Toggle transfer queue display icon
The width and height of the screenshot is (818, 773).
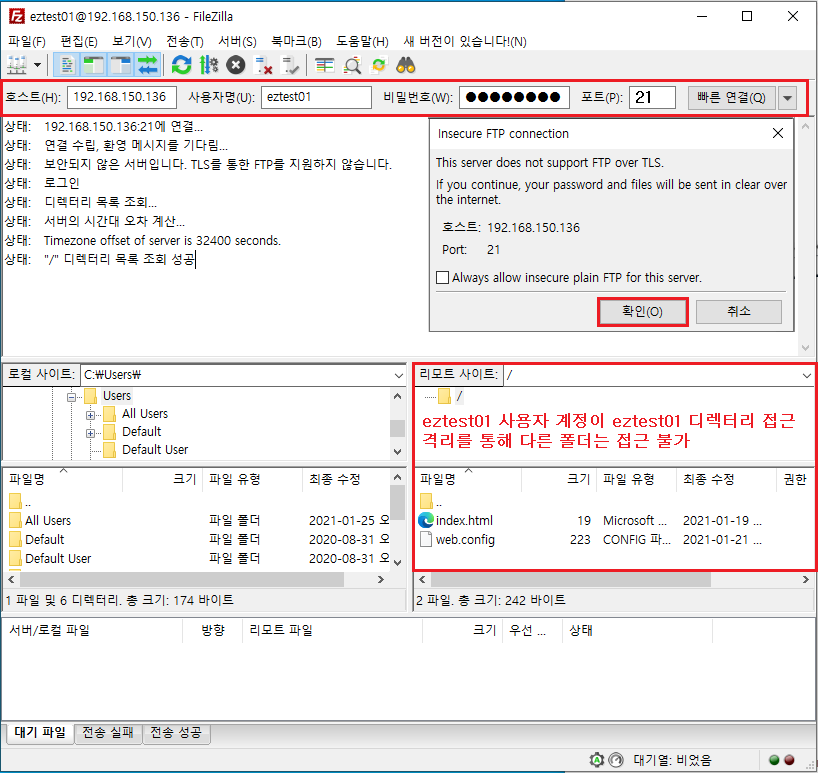148,65
